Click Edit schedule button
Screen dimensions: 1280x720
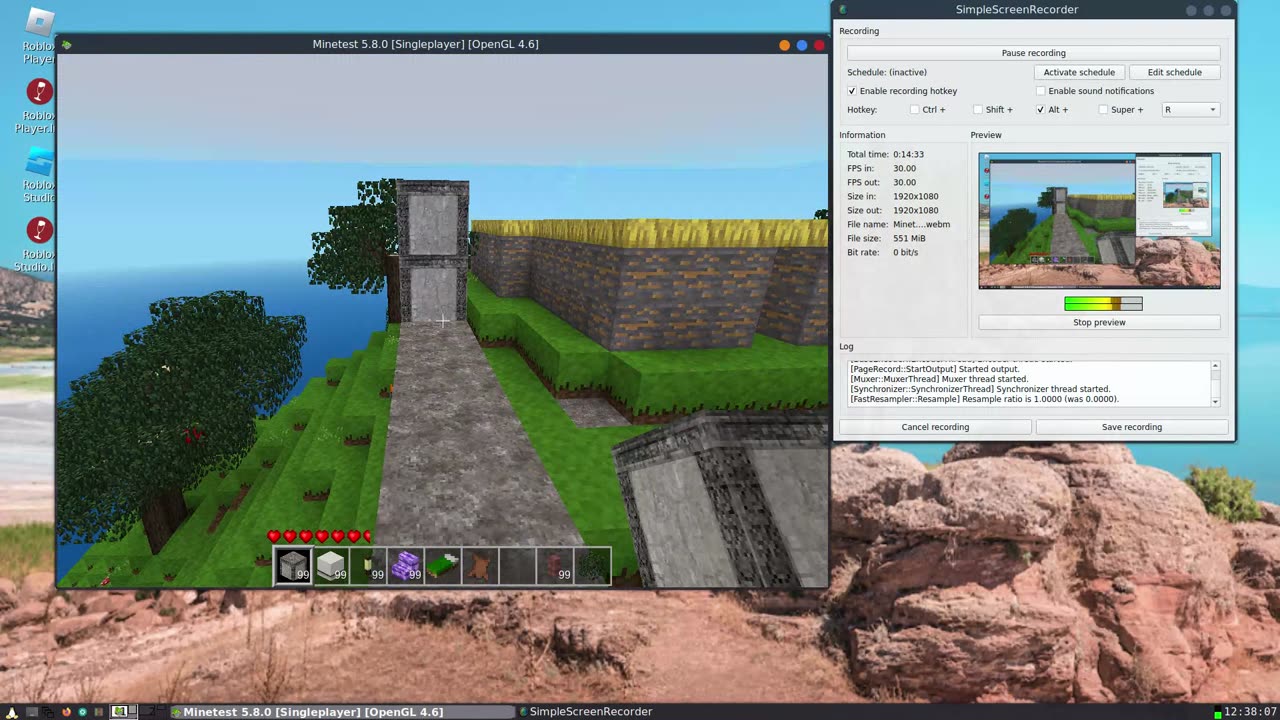[x=1174, y=72]
